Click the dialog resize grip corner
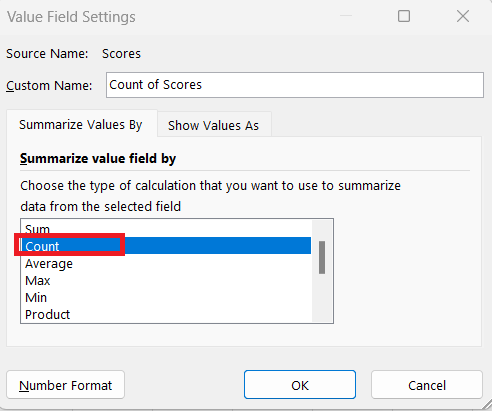Viewport: 492px width, 411px height. 487,405
